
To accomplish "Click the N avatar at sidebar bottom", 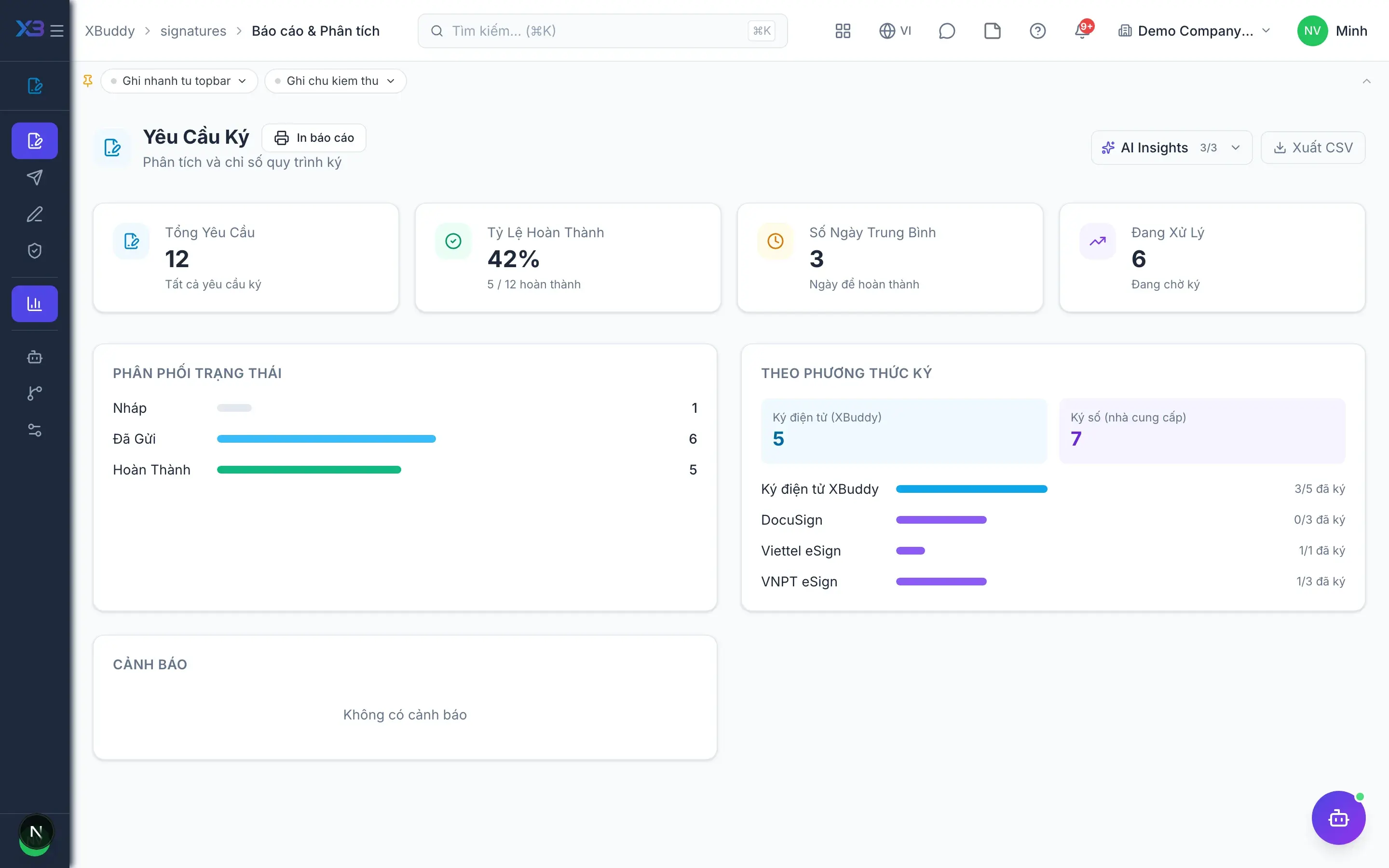I will [x=36, y=832].
